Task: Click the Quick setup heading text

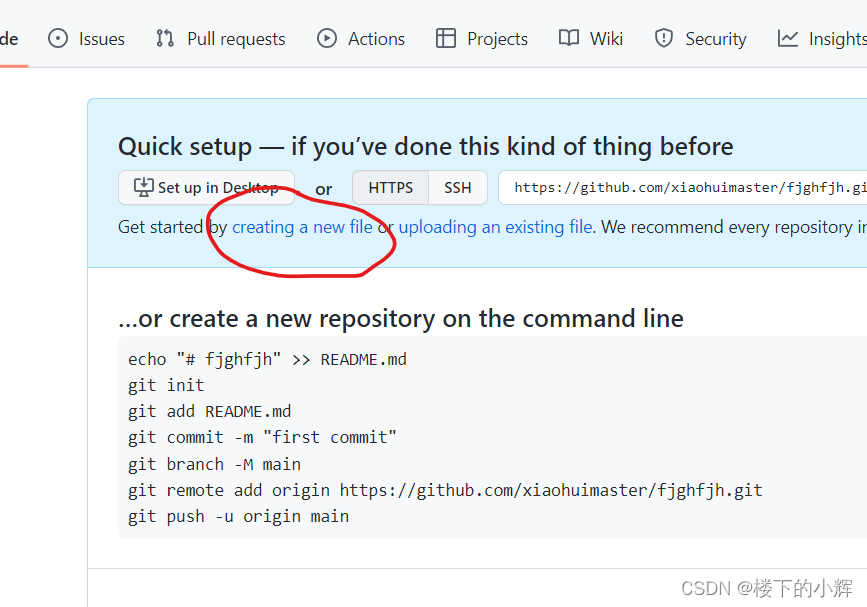Action: tap(426, 146)
